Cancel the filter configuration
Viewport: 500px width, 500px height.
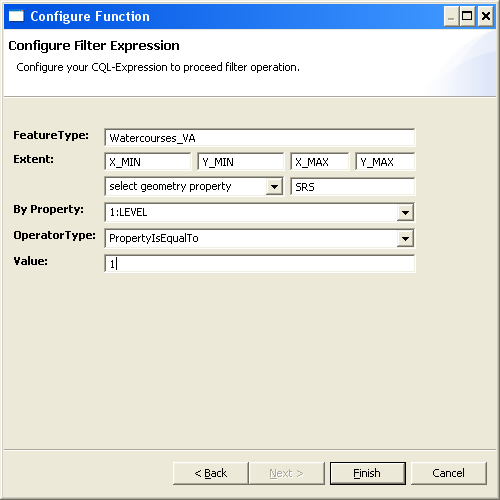(x=449, y=473)
